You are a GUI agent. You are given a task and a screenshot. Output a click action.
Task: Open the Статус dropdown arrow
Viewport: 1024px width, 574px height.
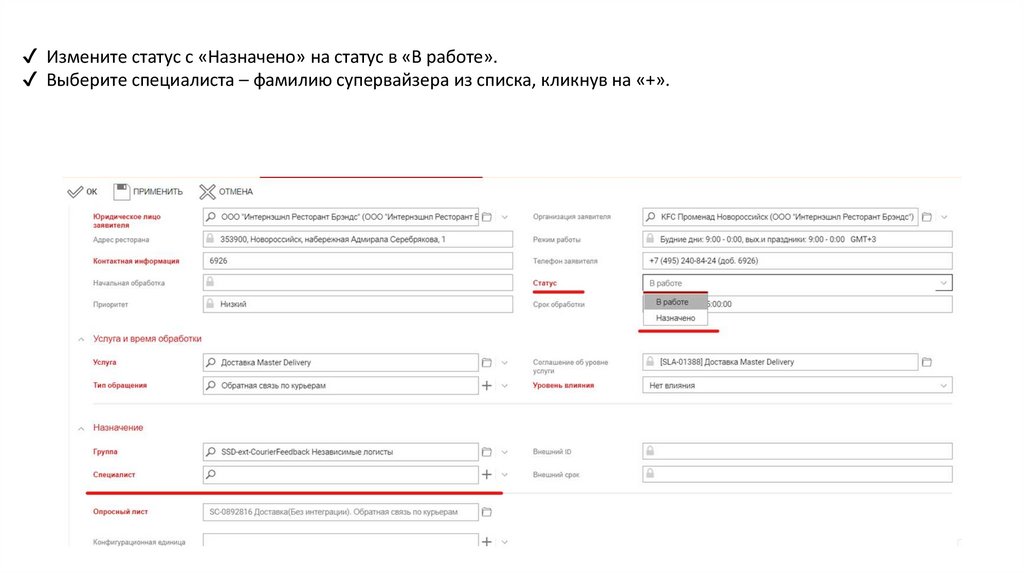[x=943, y=283]
